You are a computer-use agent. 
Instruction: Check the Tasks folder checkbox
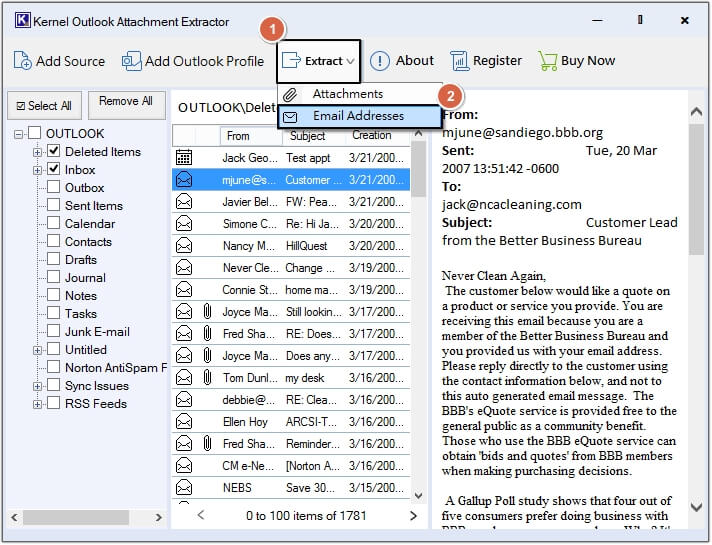pos(54,313)
